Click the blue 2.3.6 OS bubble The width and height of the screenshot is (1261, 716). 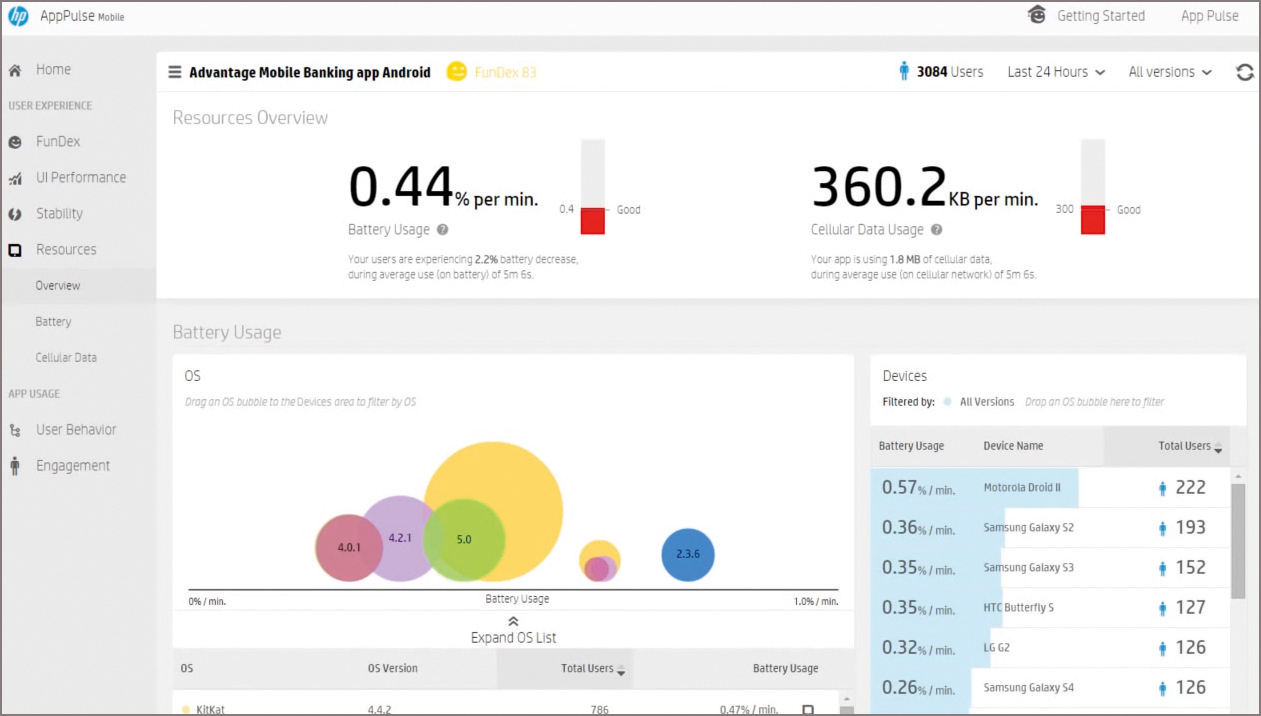coord(688,554)
